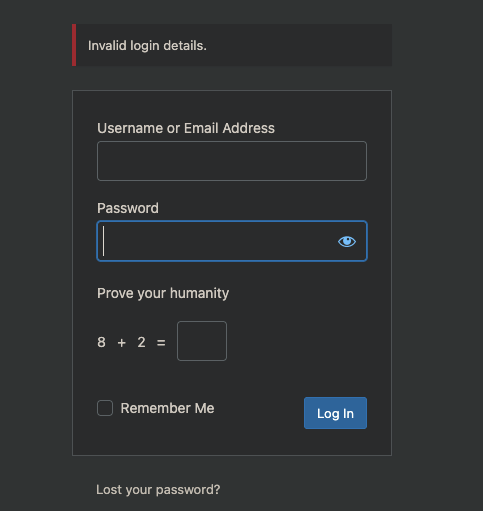Click the red bar on the error notice
Image resolution: width=483 pixels, height=511 pixels.
pos(74,45)
